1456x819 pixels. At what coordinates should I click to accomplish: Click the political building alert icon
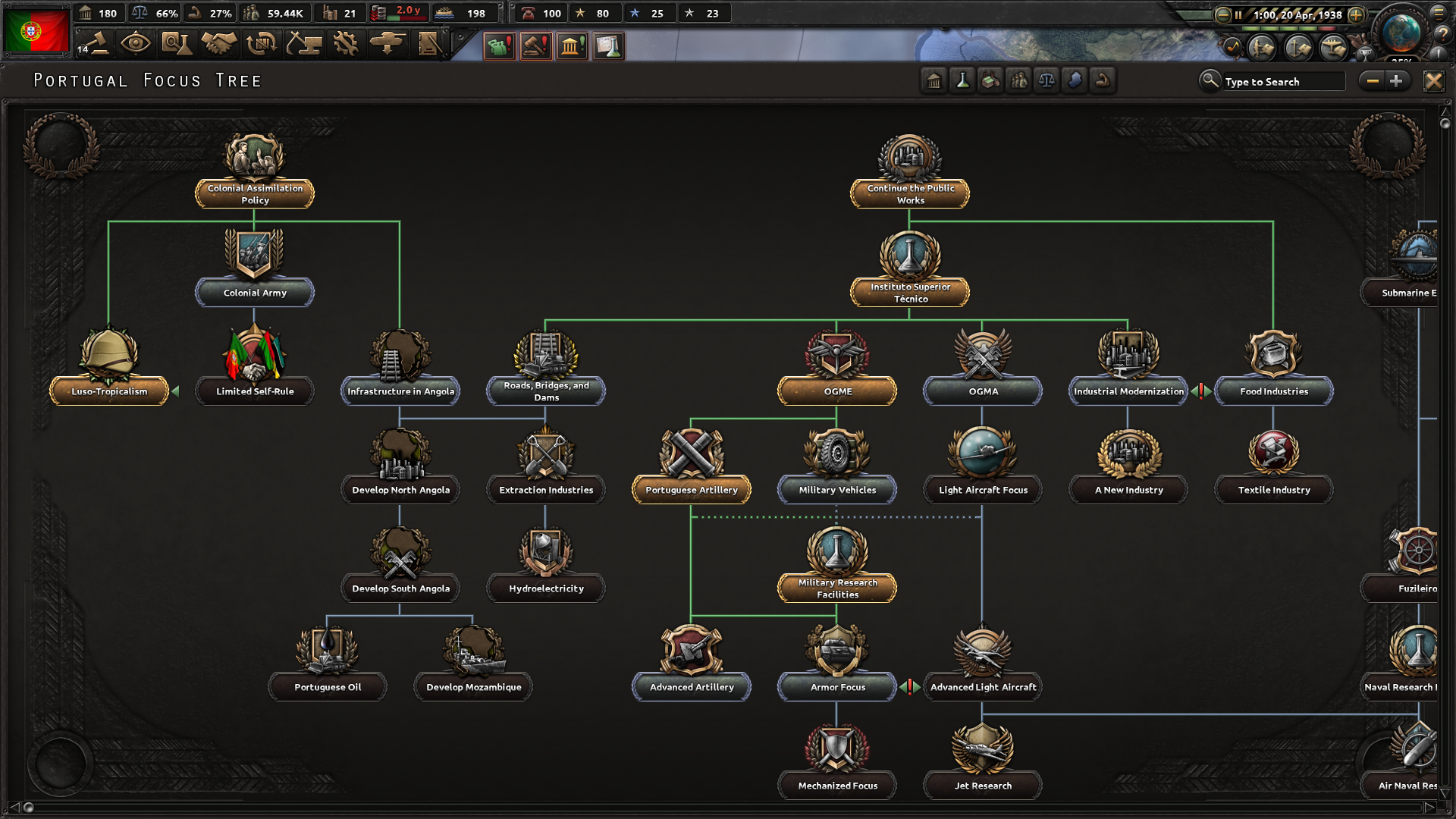[572, 46]
